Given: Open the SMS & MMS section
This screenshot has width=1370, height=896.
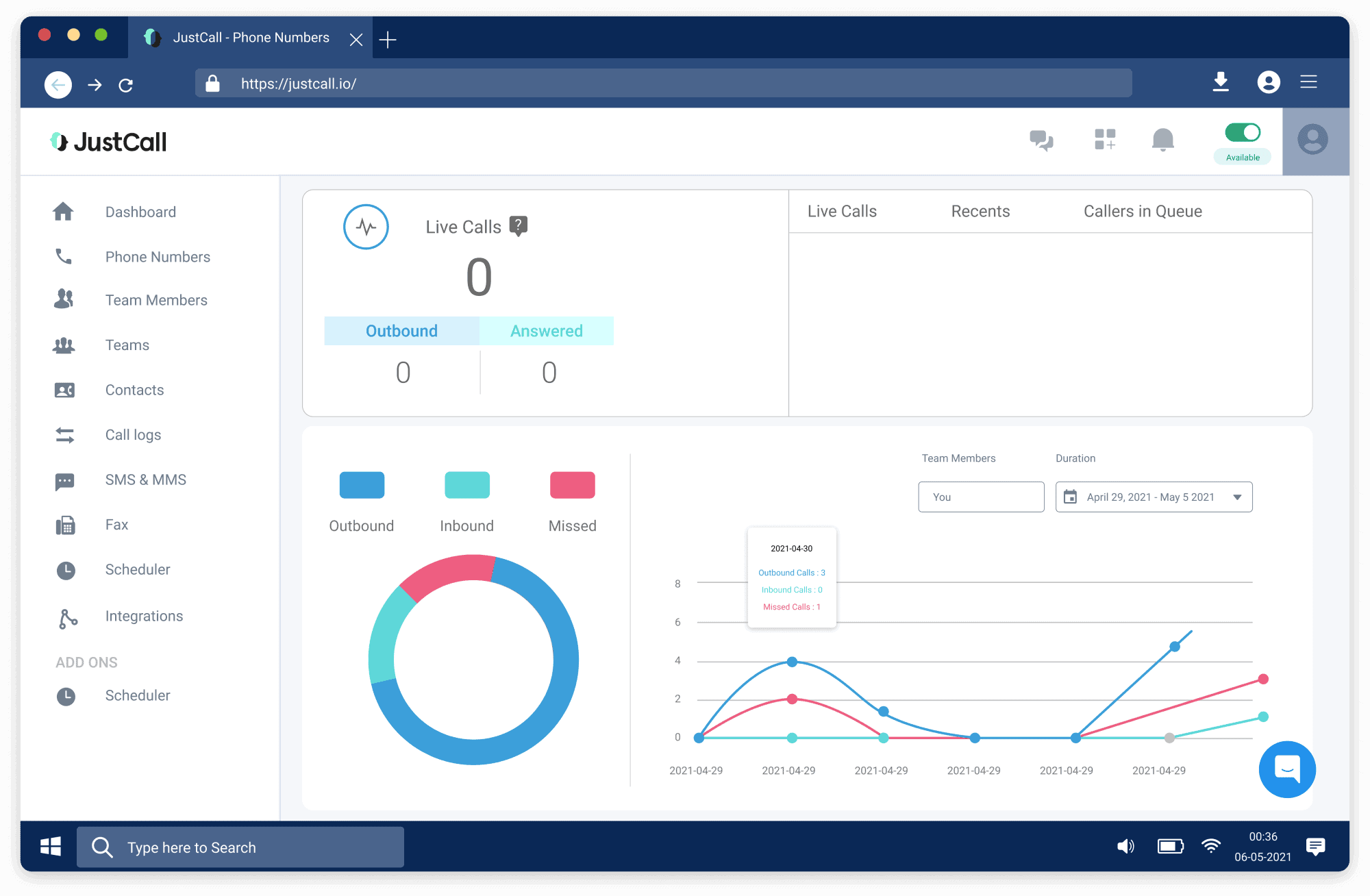Looking at the screenshot, I should click(x=145, y=480).
